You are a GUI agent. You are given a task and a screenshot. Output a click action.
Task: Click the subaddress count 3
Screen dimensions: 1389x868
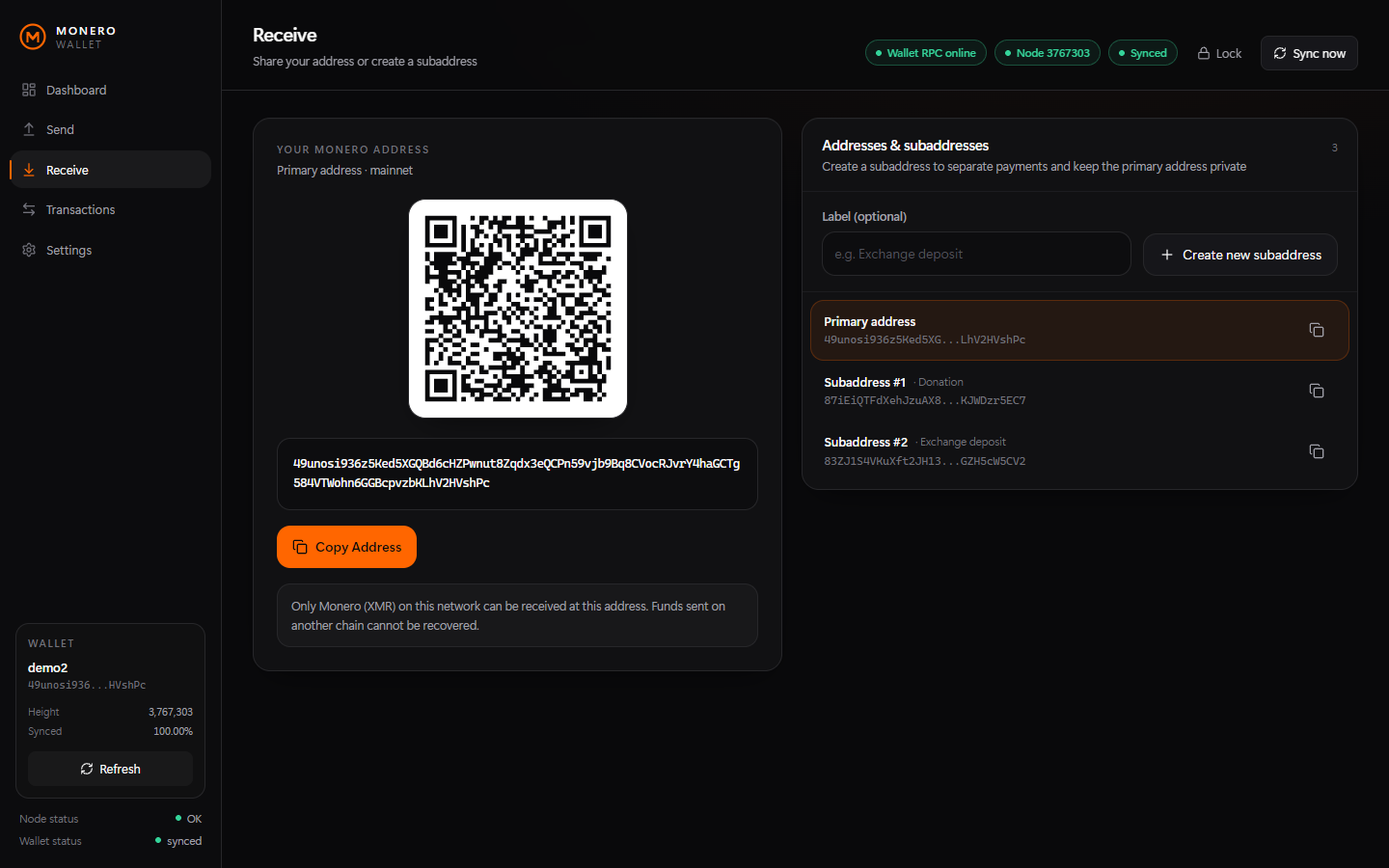(x=1335, y=148)
